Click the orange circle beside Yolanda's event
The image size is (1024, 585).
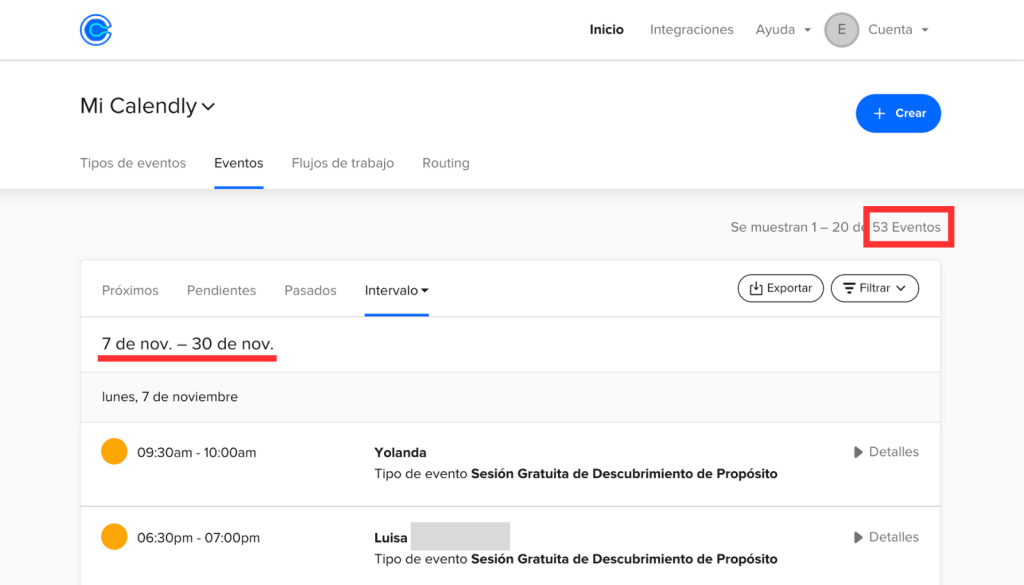114,452
